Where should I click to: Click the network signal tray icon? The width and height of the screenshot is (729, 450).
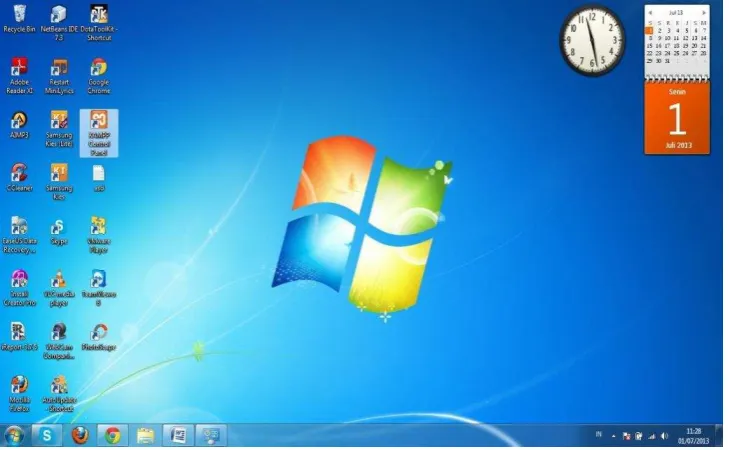tap(652, 436)
